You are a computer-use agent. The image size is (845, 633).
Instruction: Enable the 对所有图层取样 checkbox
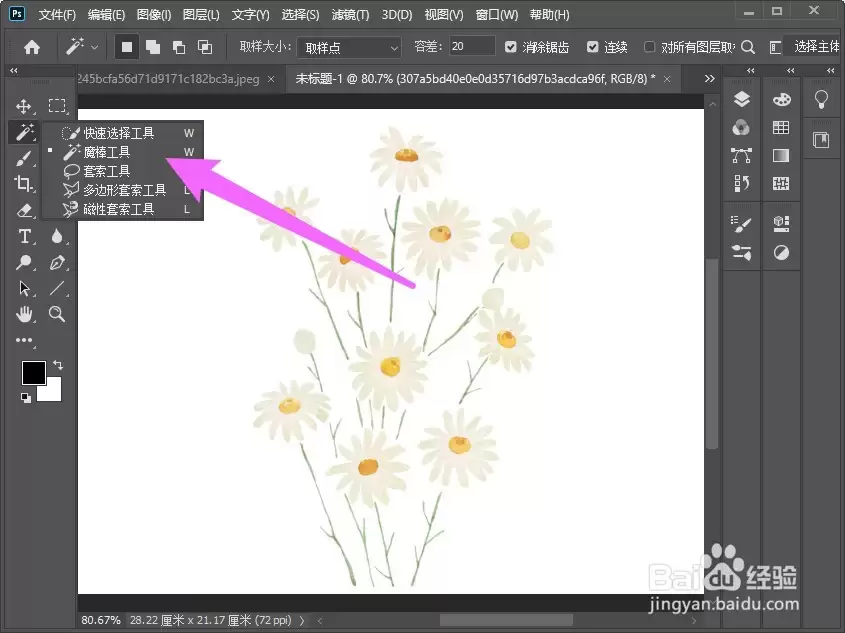click(649, 47)
